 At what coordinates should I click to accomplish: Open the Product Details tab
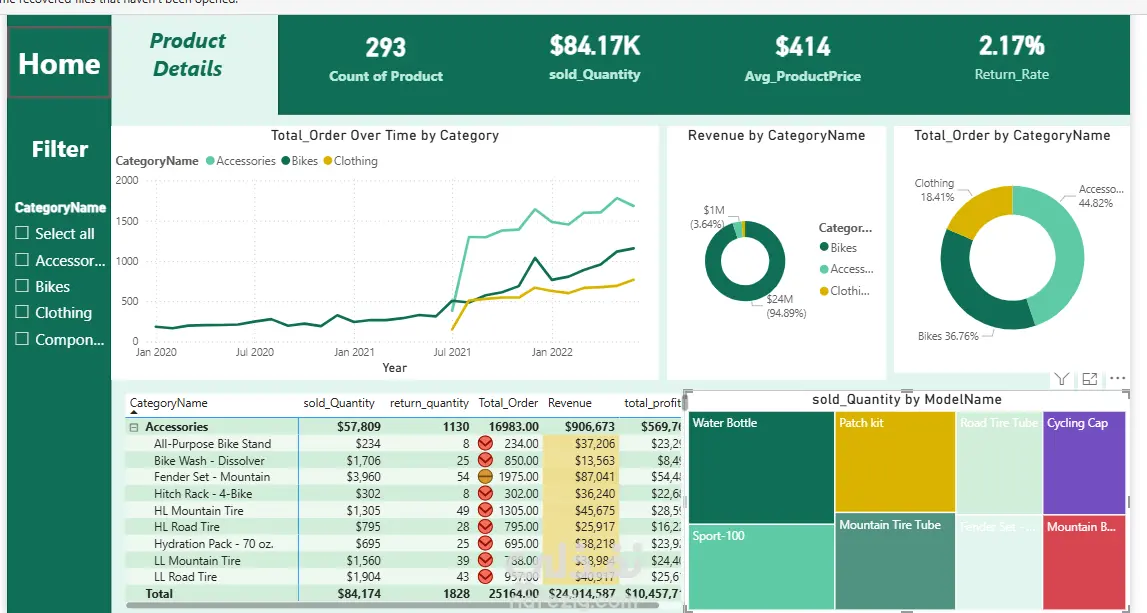pyautogui.click(x=187, y=55)
